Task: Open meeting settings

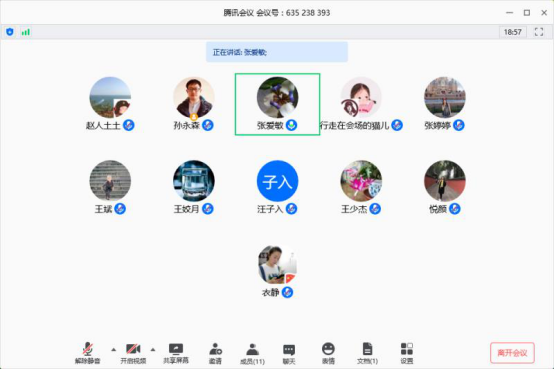Action: tap(407, 353)
